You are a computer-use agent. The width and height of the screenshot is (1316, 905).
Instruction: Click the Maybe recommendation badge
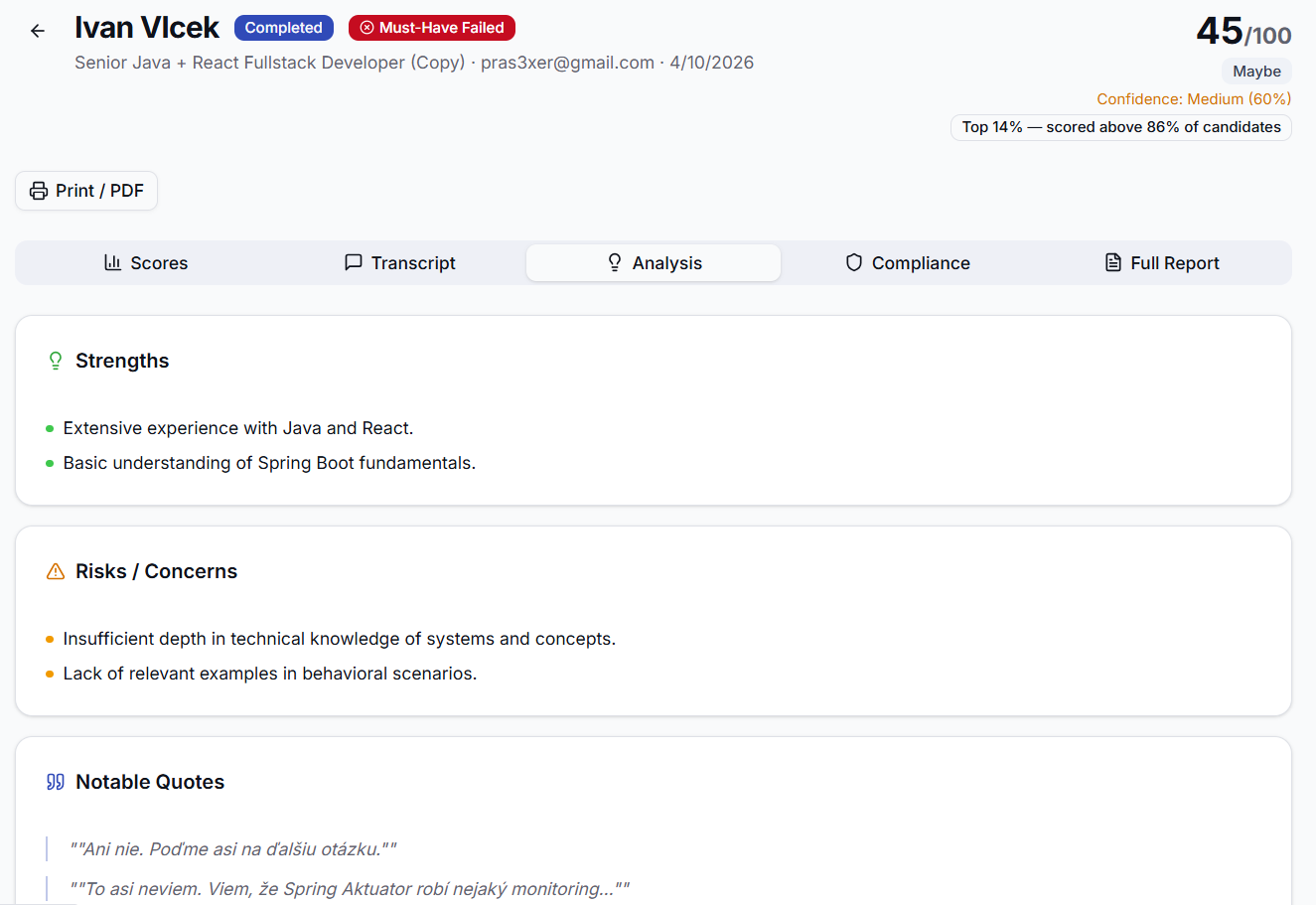(1256, 72)
